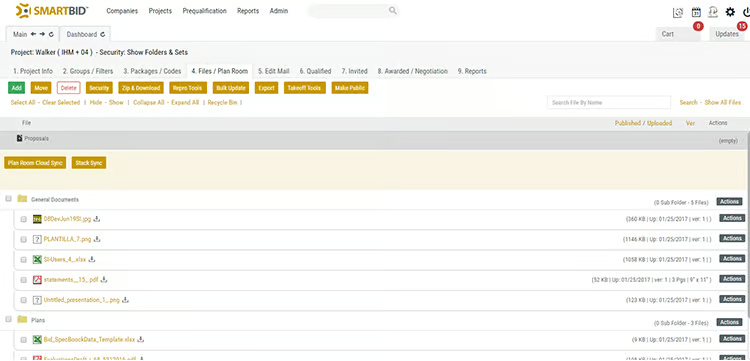The width and height of the screenshot is (750, 361).
Task: Open Actions menu for General Documents folder
Action: pyautogui.click(x=729, y=202)
